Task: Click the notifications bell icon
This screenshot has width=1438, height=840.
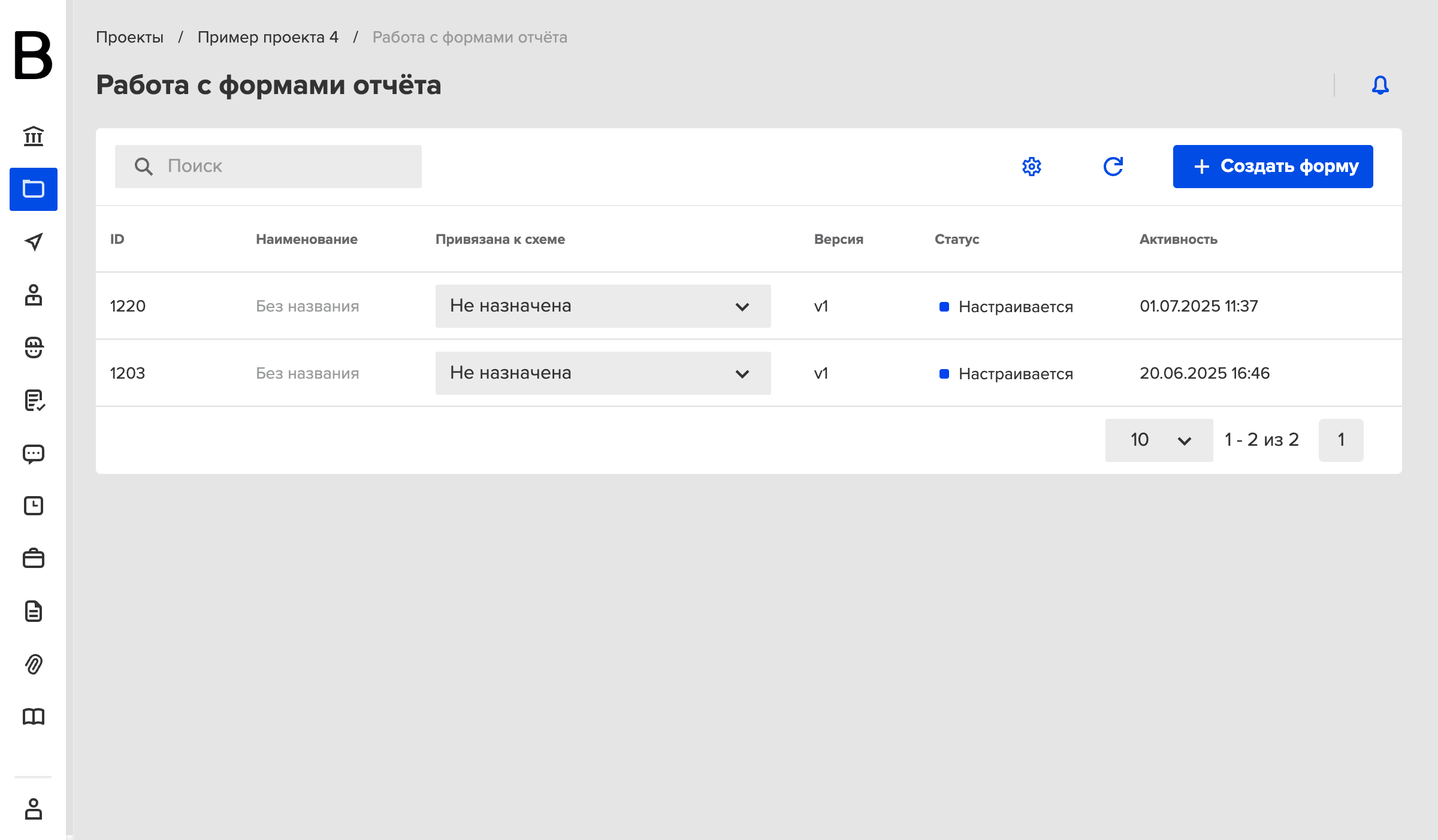Action: [1380, 85]
